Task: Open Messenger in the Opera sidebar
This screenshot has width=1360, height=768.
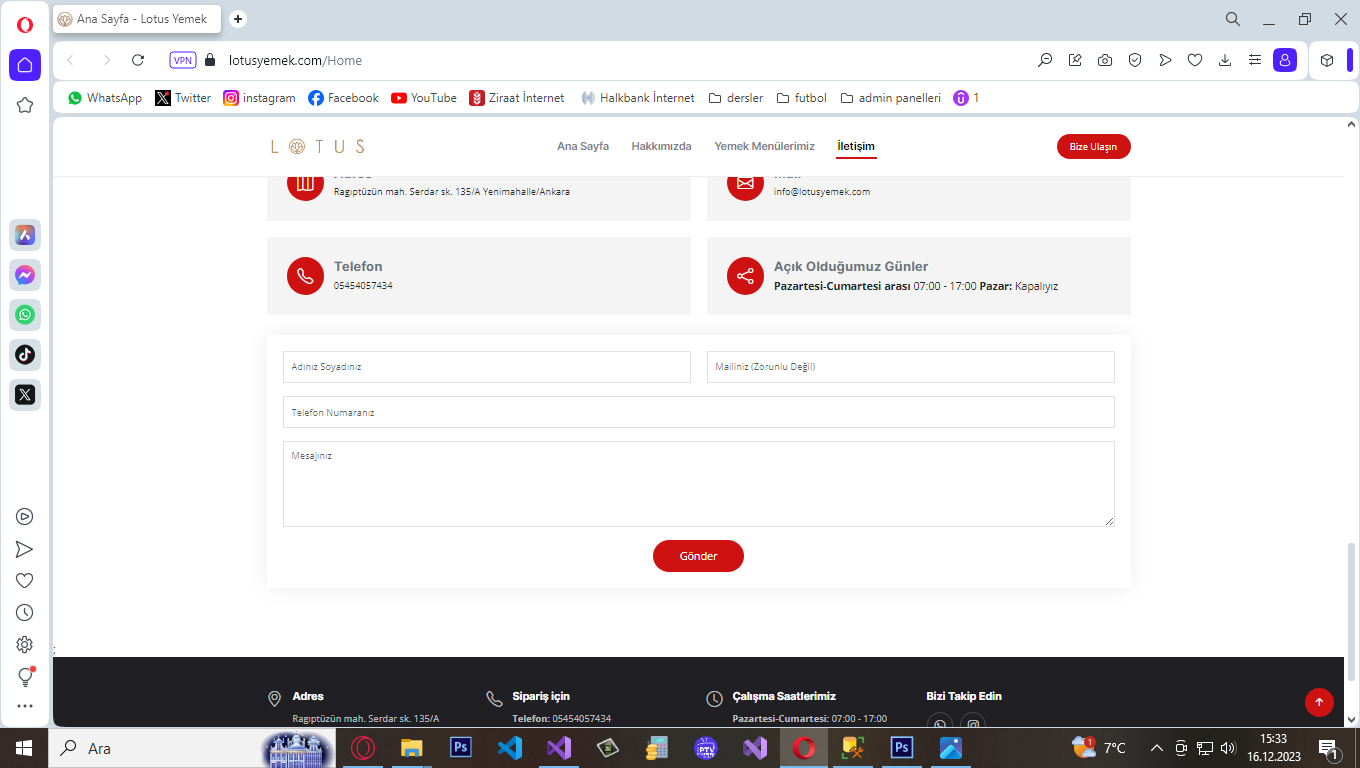Action: tap(25, 275)
